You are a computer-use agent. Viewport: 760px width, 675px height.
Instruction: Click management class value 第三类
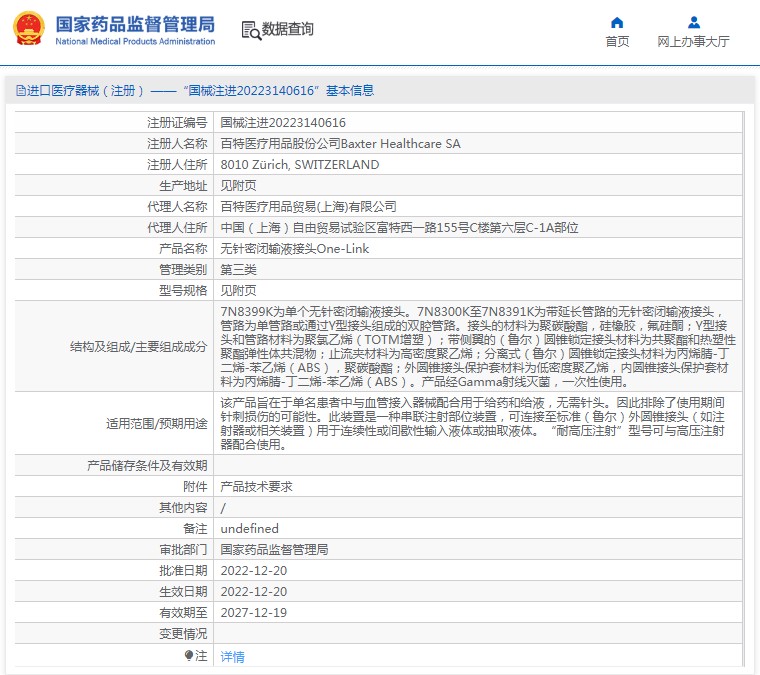pyautogui.click(x=238, y=270)
